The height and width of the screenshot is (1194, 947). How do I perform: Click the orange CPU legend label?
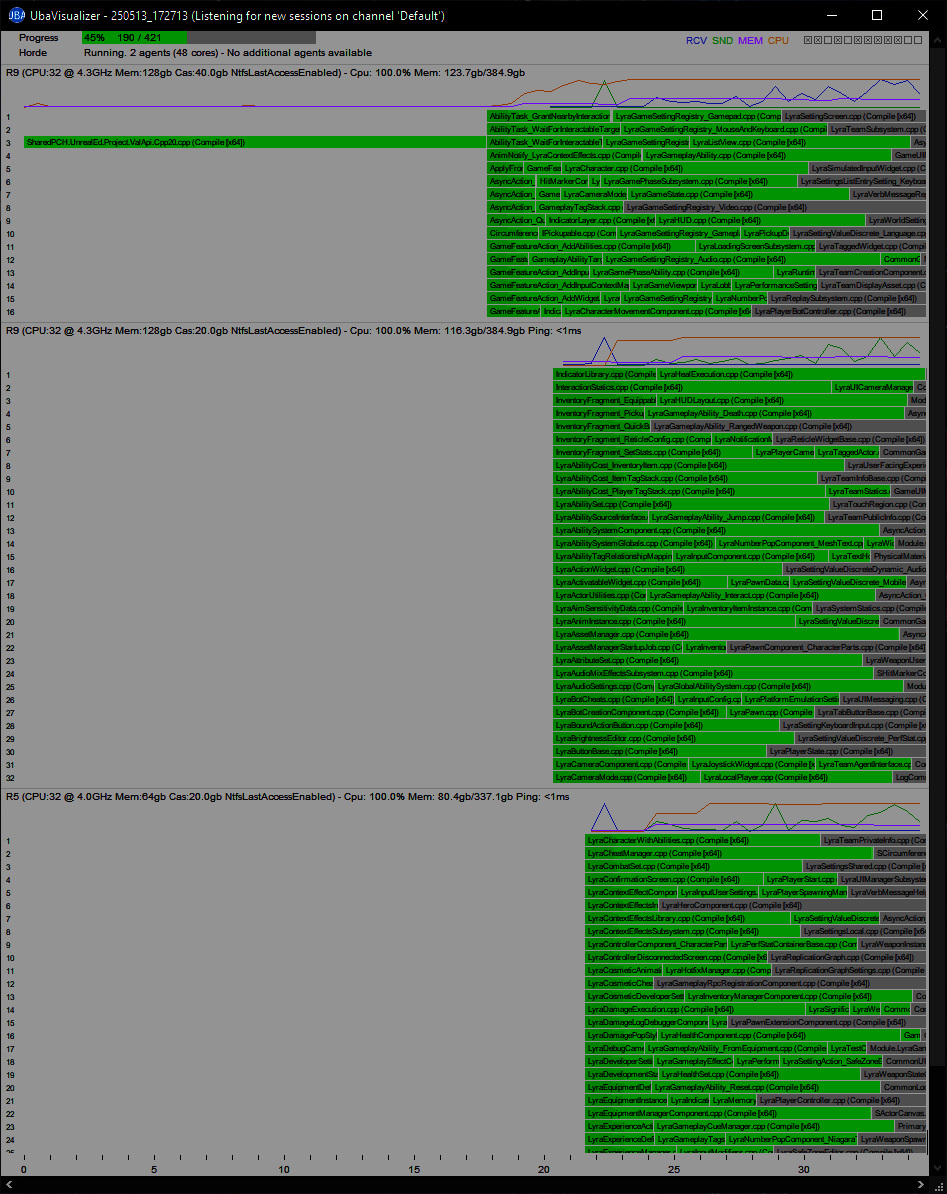point(777,41)
